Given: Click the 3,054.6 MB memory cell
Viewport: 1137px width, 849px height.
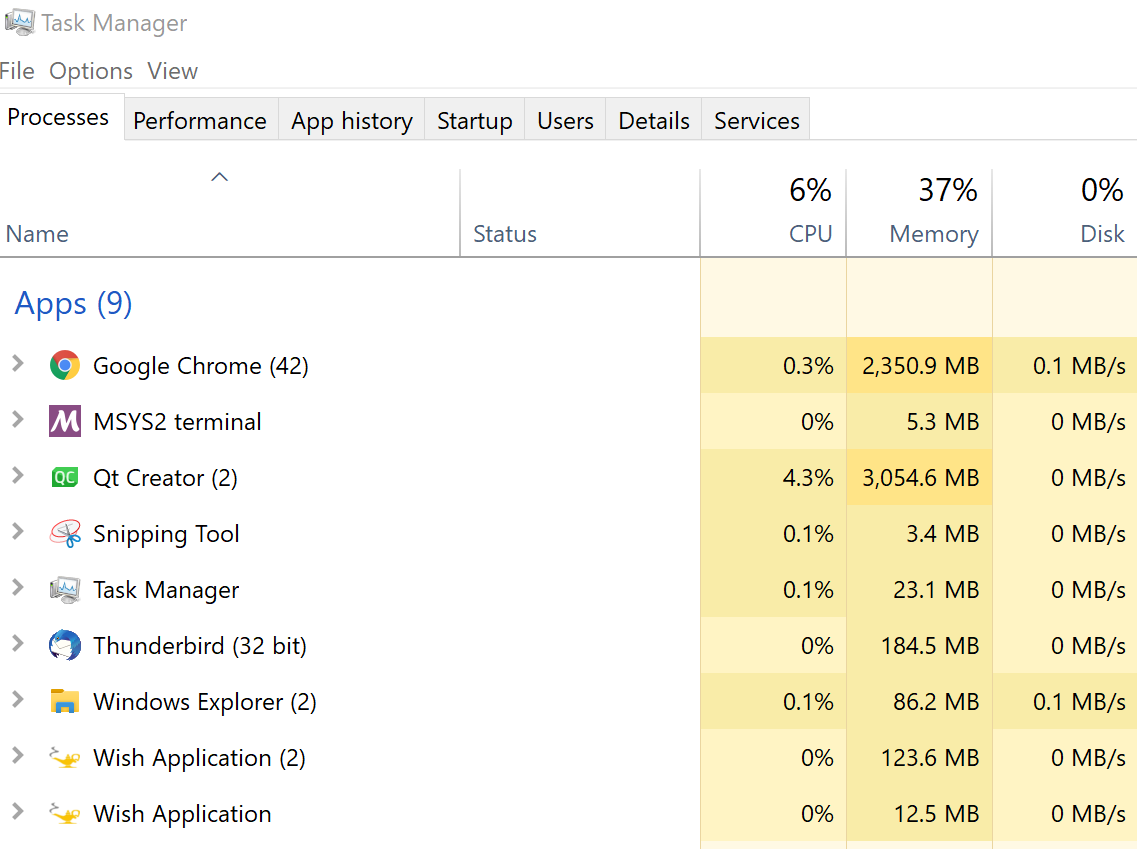Looking at the screenshot, I should click(x=919, y=478).
